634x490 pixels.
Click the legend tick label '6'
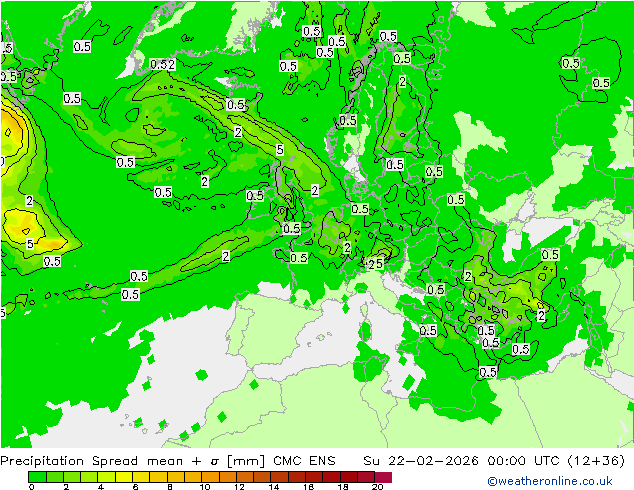tap(135, 487)
